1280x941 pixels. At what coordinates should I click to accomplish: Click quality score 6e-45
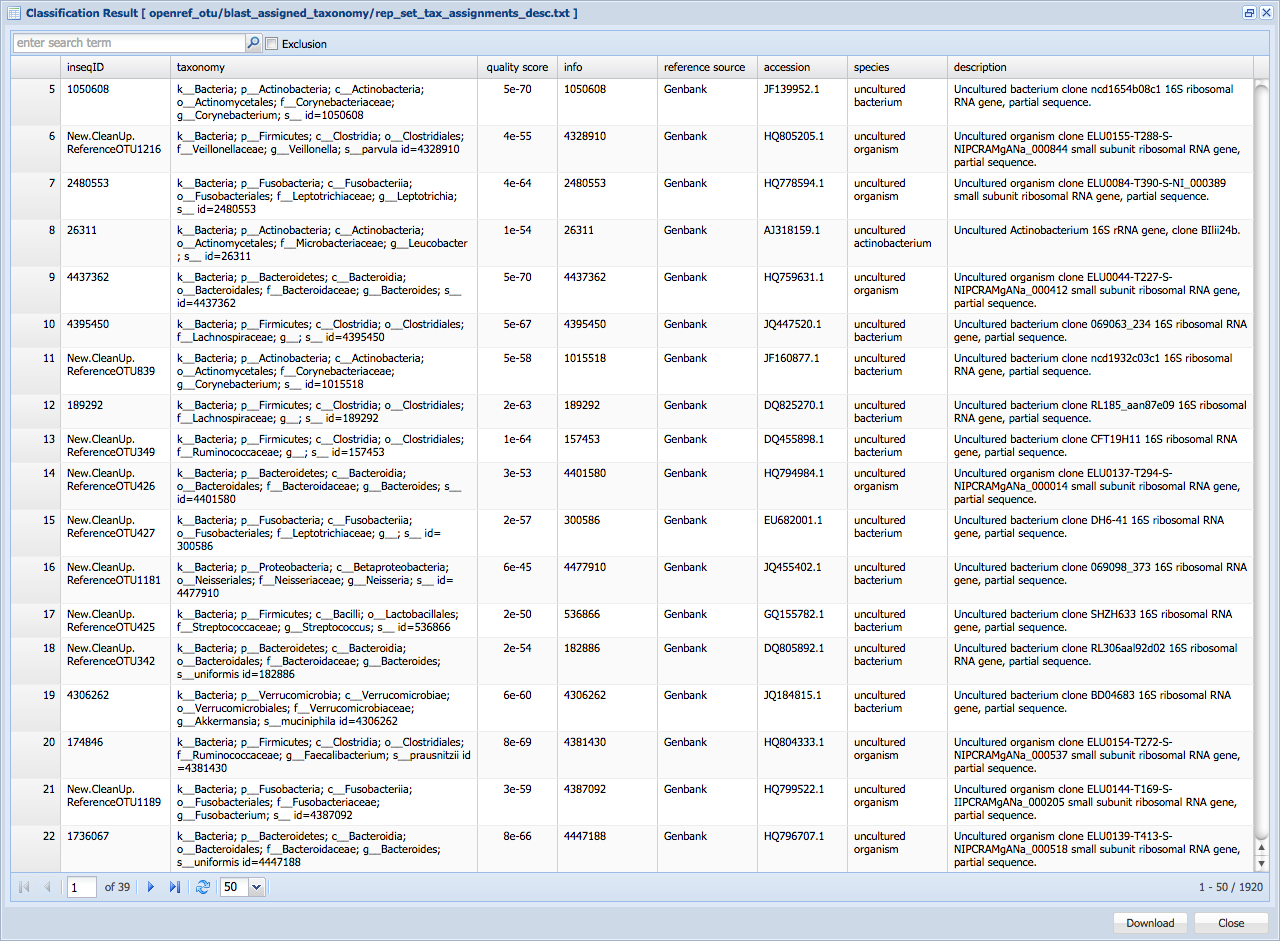518,567
